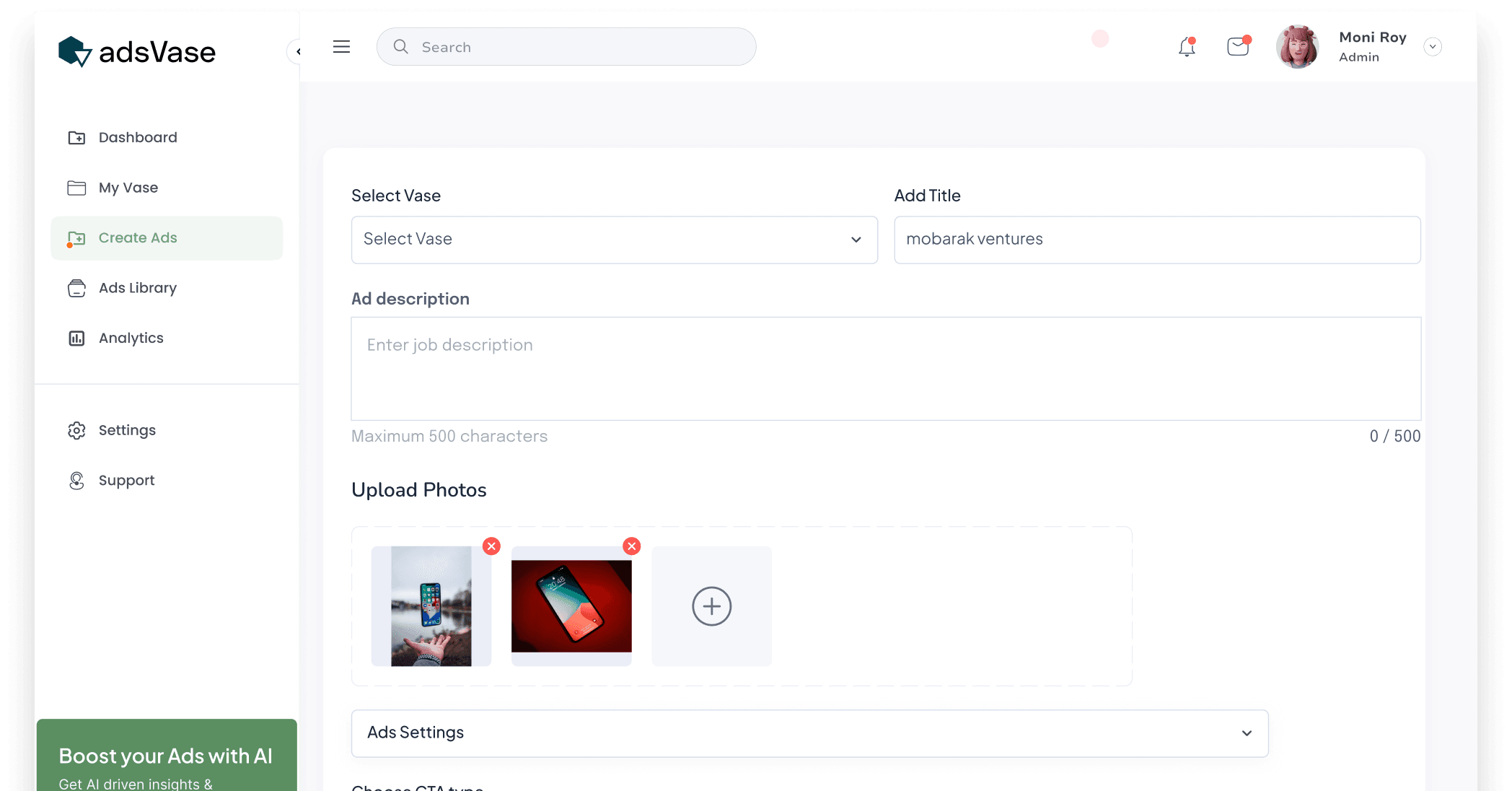Click the adsVase logo
1512x791 pixels.
pyautogui.click(x=136, y=51)
